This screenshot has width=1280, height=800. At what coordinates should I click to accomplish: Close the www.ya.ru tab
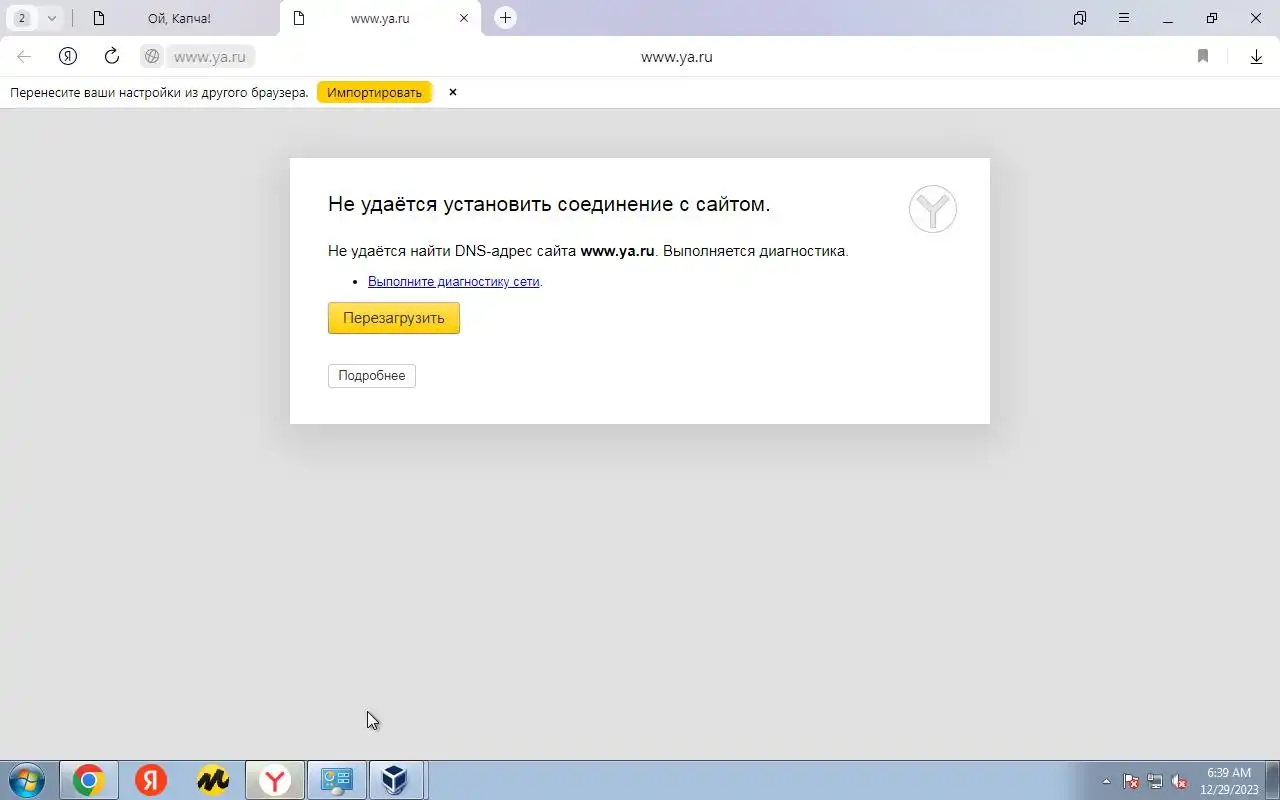point(464,18)
